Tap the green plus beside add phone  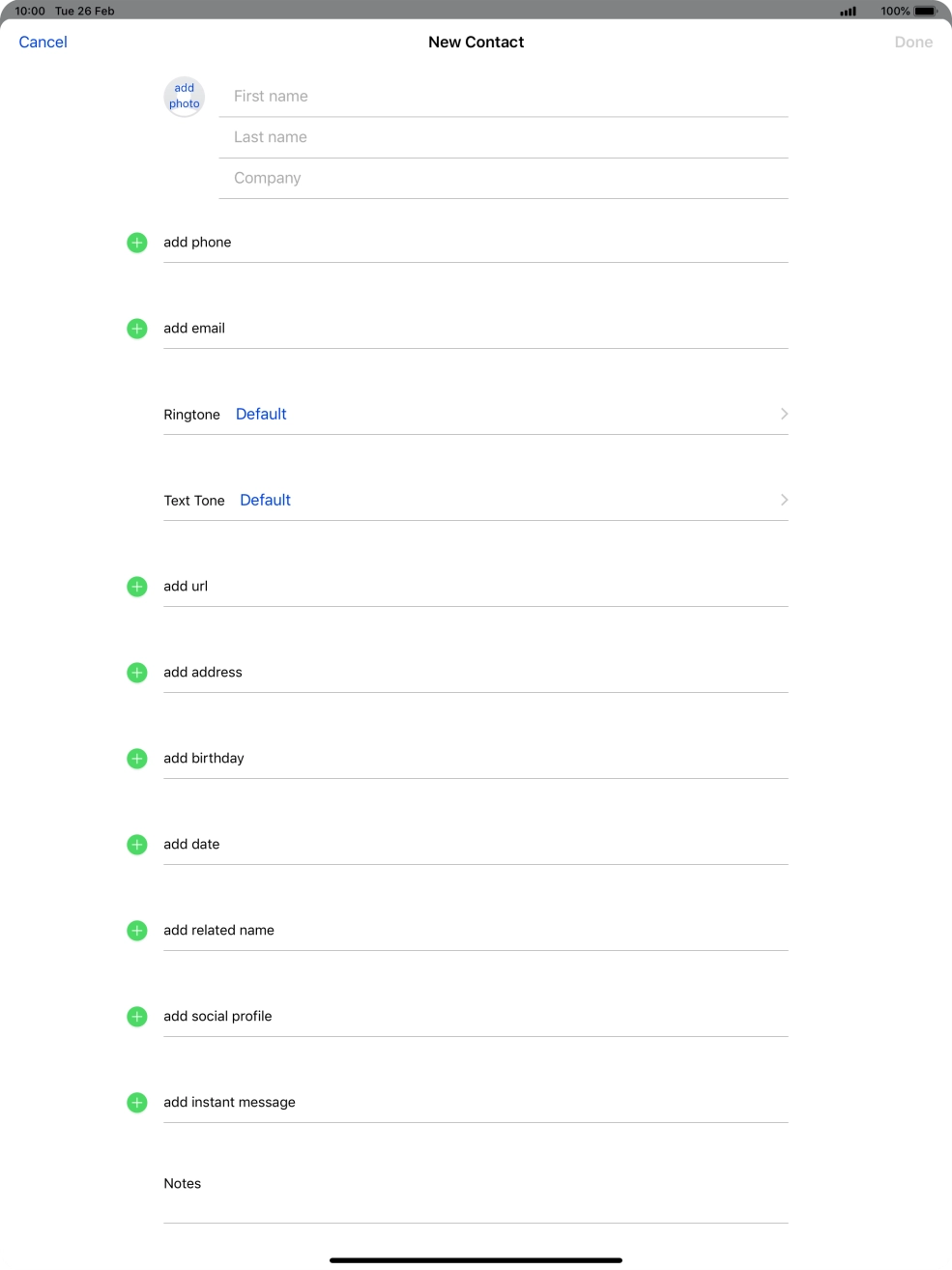(137, 243)
